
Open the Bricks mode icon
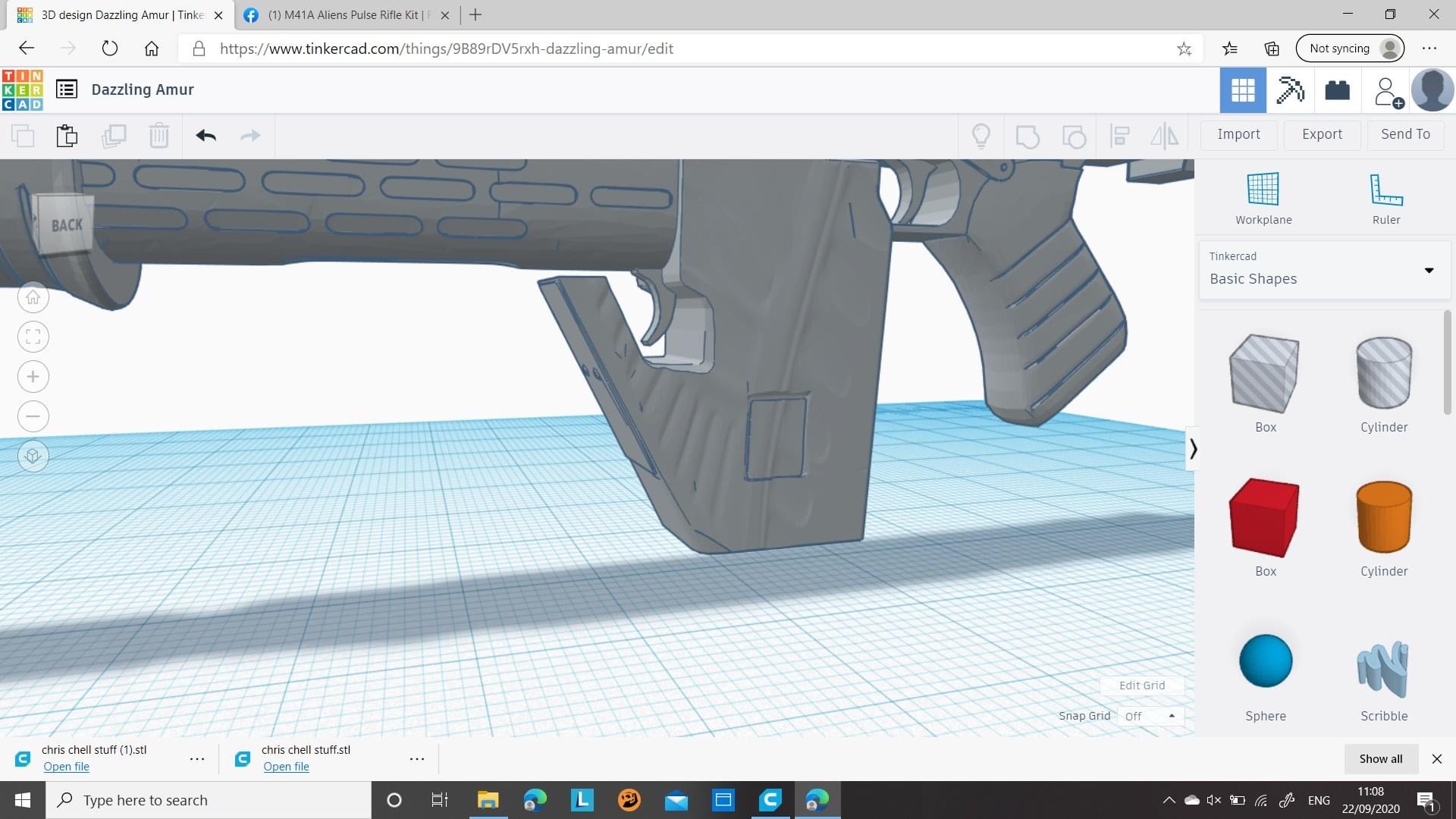pos(1337,90)
